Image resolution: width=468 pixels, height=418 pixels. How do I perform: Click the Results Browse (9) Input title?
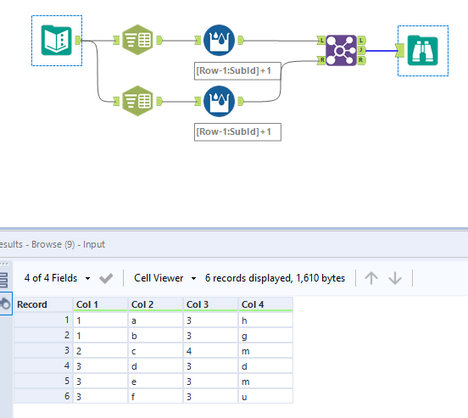pyautogui.click(x=52, y=244)
